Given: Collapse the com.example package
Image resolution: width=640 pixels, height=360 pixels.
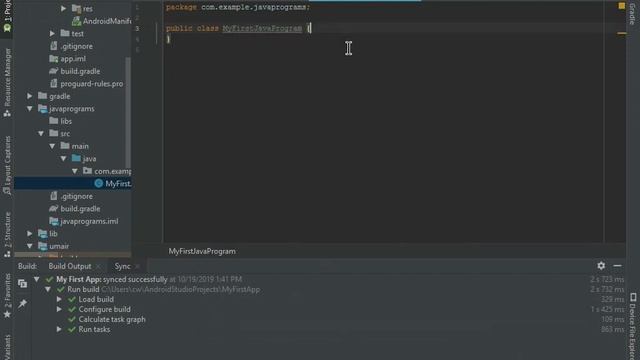Looking at the screenshot, I should [x=75, y=171].
